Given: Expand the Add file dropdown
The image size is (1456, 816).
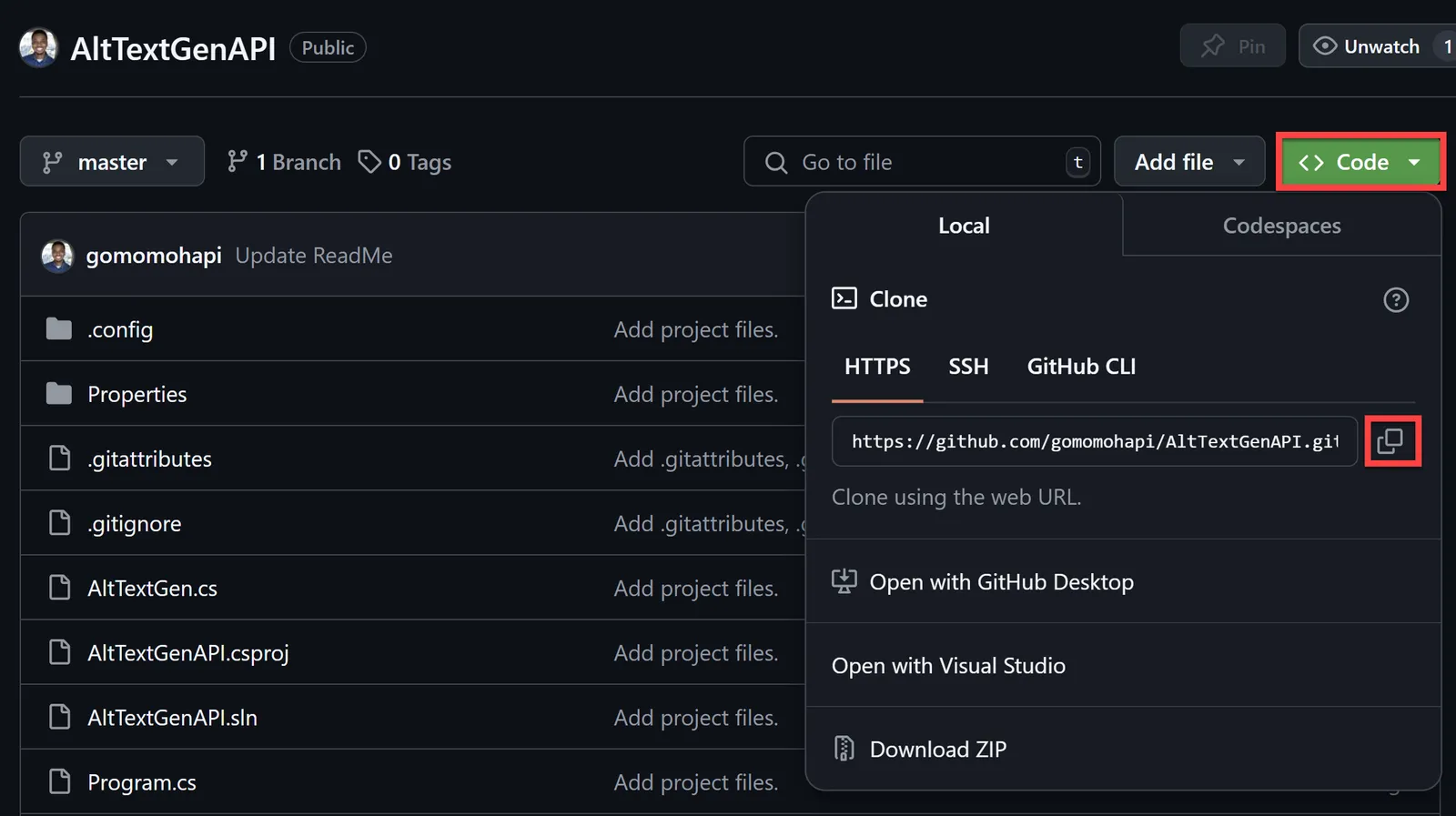Looking at the screenshot, I should (1189, 161).
